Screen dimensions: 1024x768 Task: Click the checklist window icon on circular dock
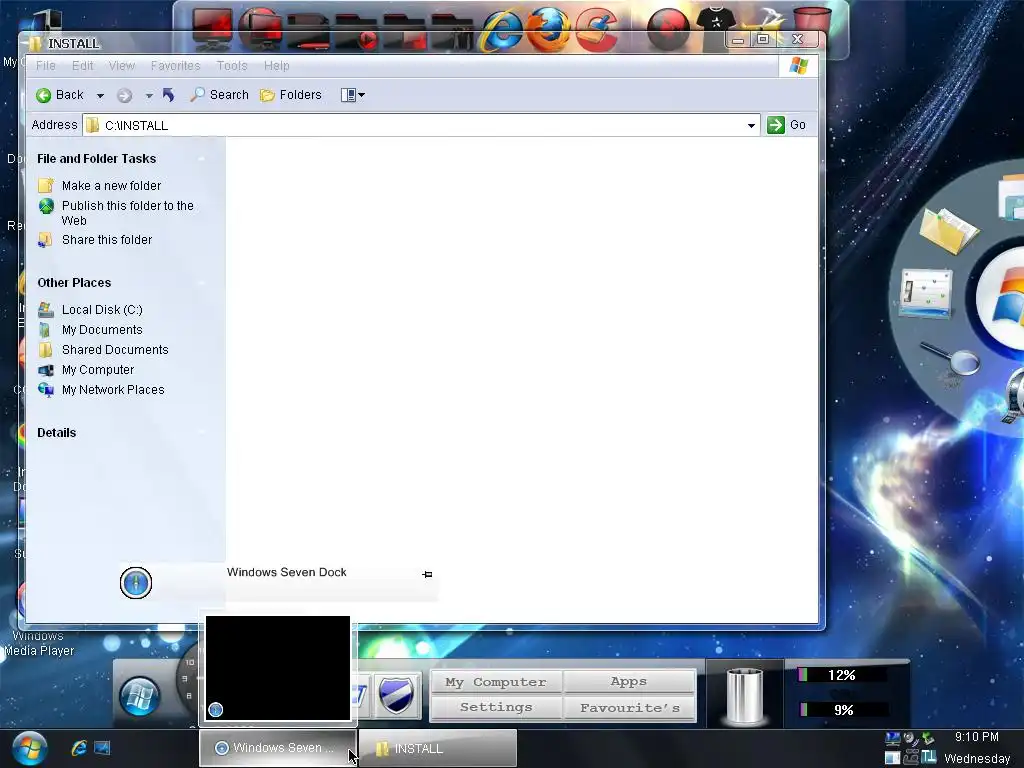[926, 293]
